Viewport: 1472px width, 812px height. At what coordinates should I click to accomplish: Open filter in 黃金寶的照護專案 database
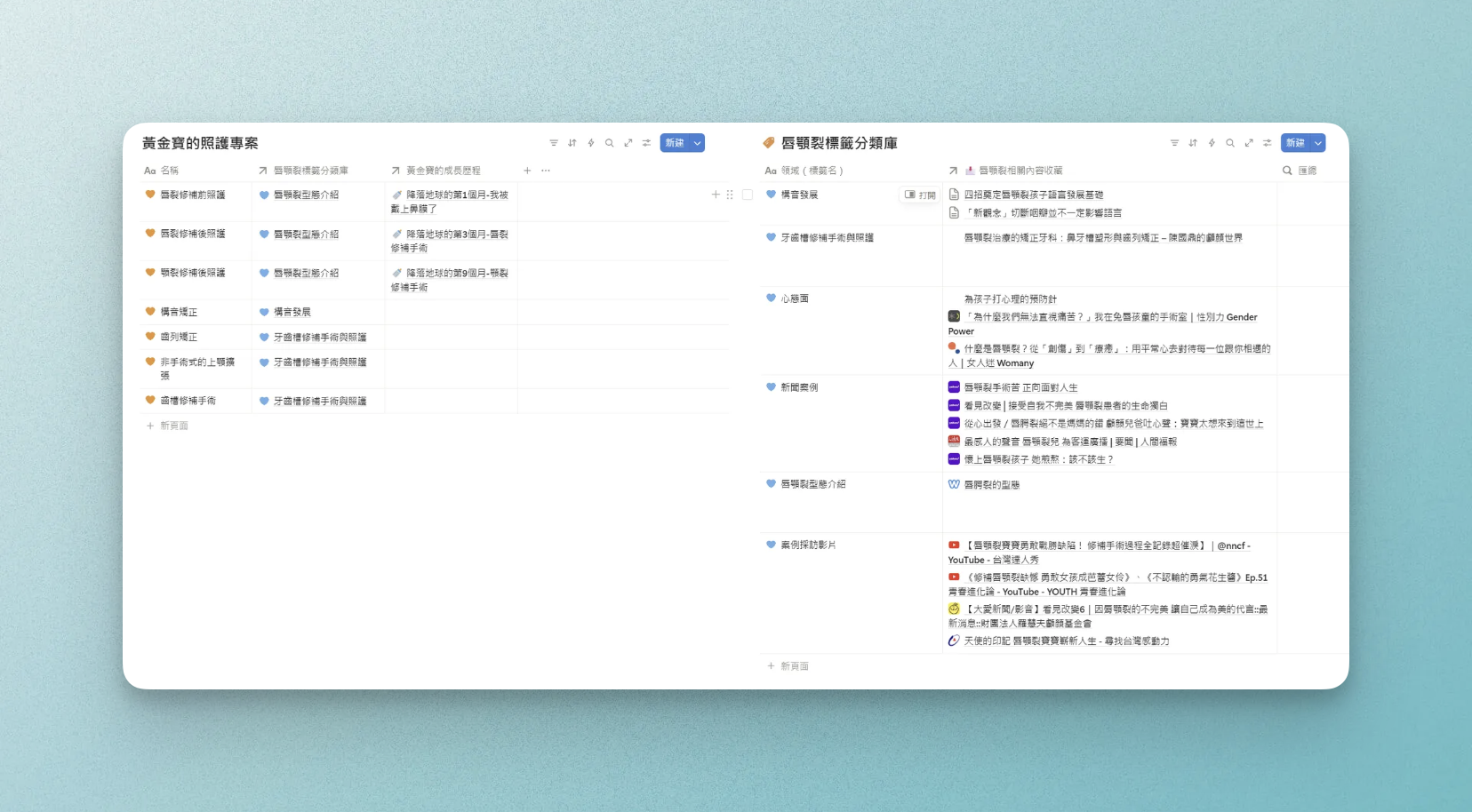554,143
